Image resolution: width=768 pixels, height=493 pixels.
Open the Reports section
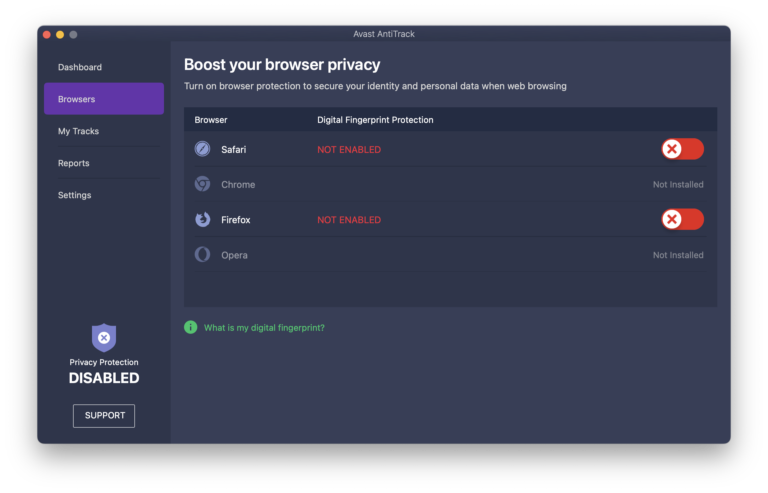tap(73, 163)
